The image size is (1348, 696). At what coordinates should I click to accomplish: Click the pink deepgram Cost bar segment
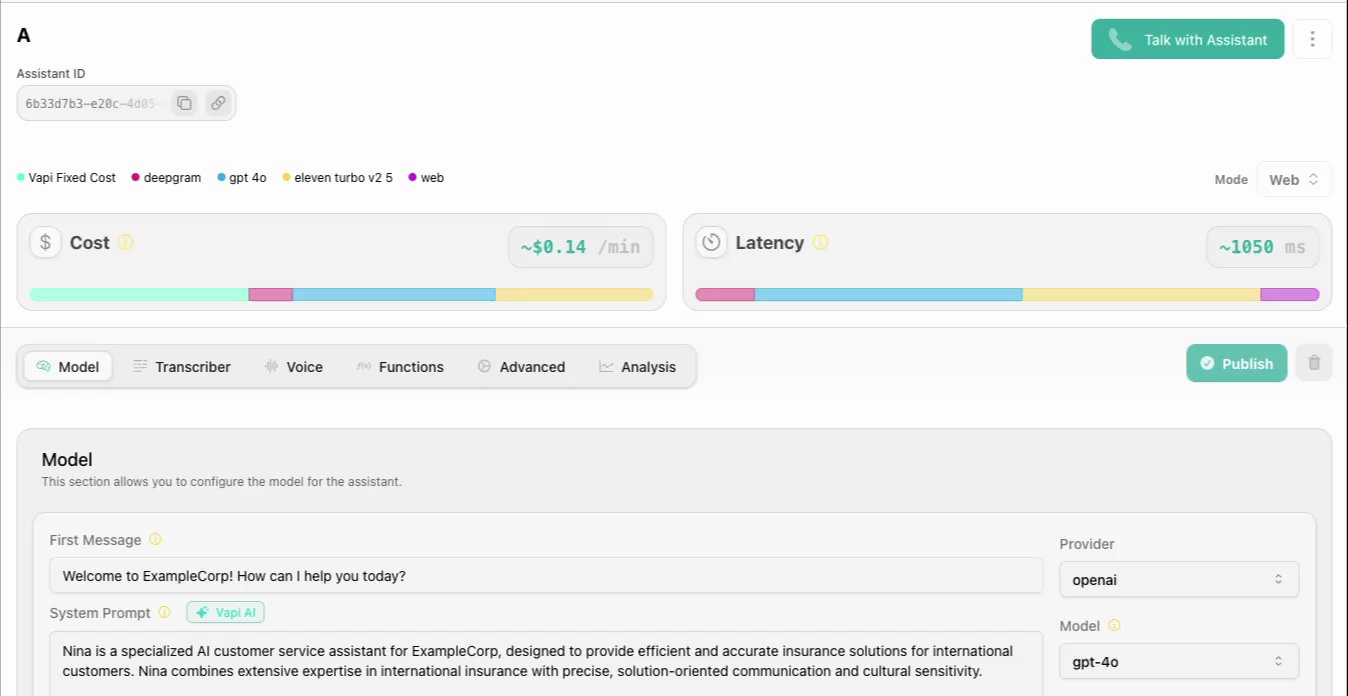coord(270,295)
